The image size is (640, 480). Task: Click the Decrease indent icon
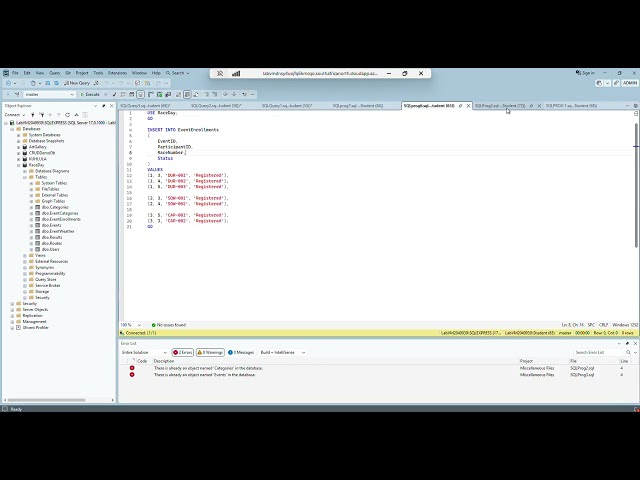click(225, 94)
